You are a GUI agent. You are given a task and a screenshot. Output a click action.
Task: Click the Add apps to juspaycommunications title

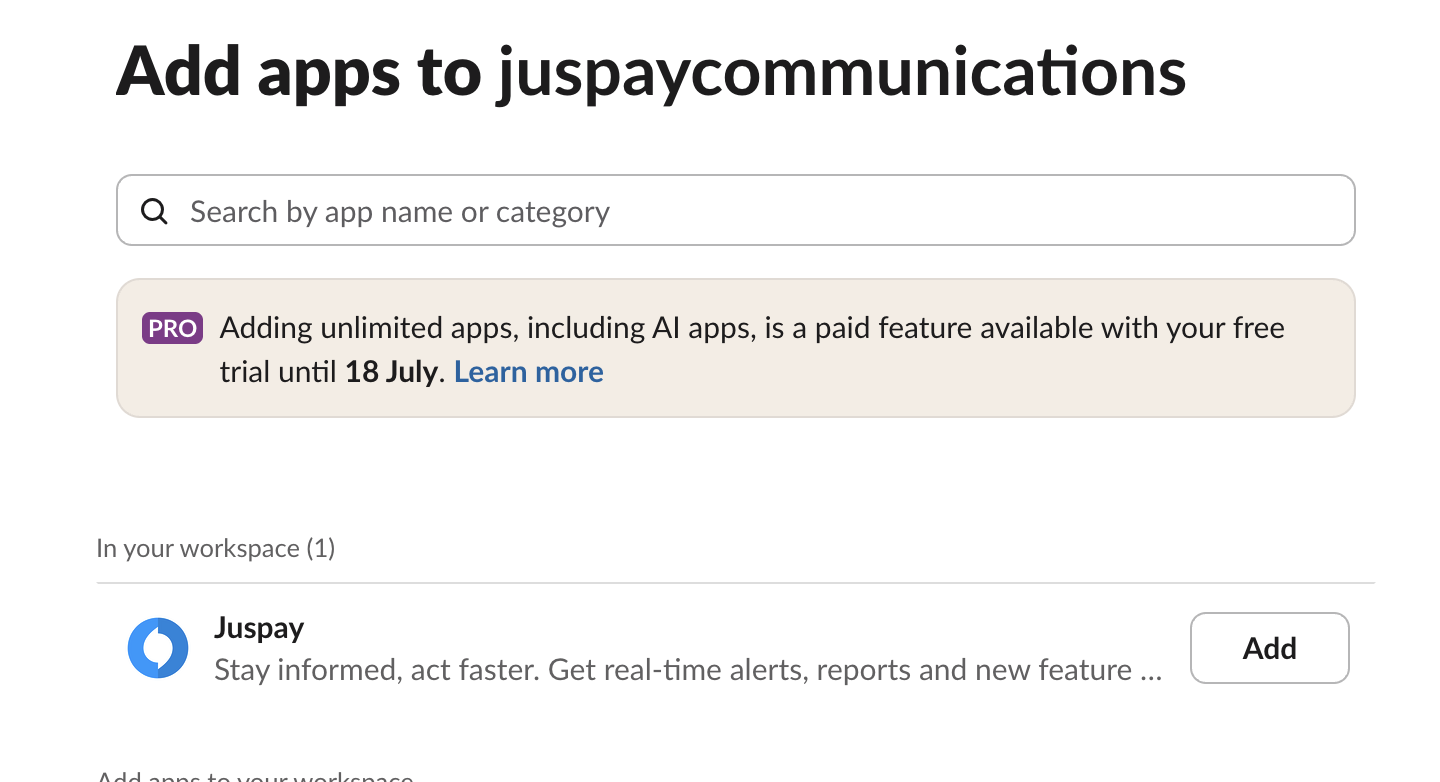click(x=650, y=72)
